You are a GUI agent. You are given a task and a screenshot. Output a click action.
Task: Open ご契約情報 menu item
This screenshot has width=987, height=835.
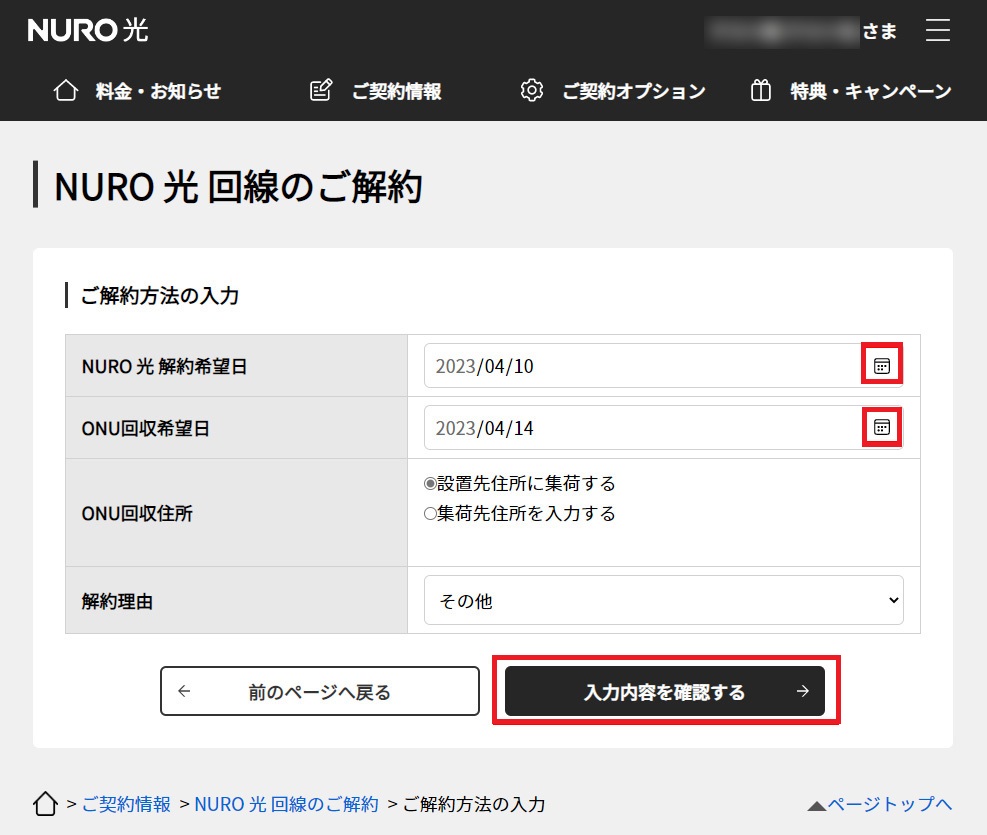click(x=376, y=91)
